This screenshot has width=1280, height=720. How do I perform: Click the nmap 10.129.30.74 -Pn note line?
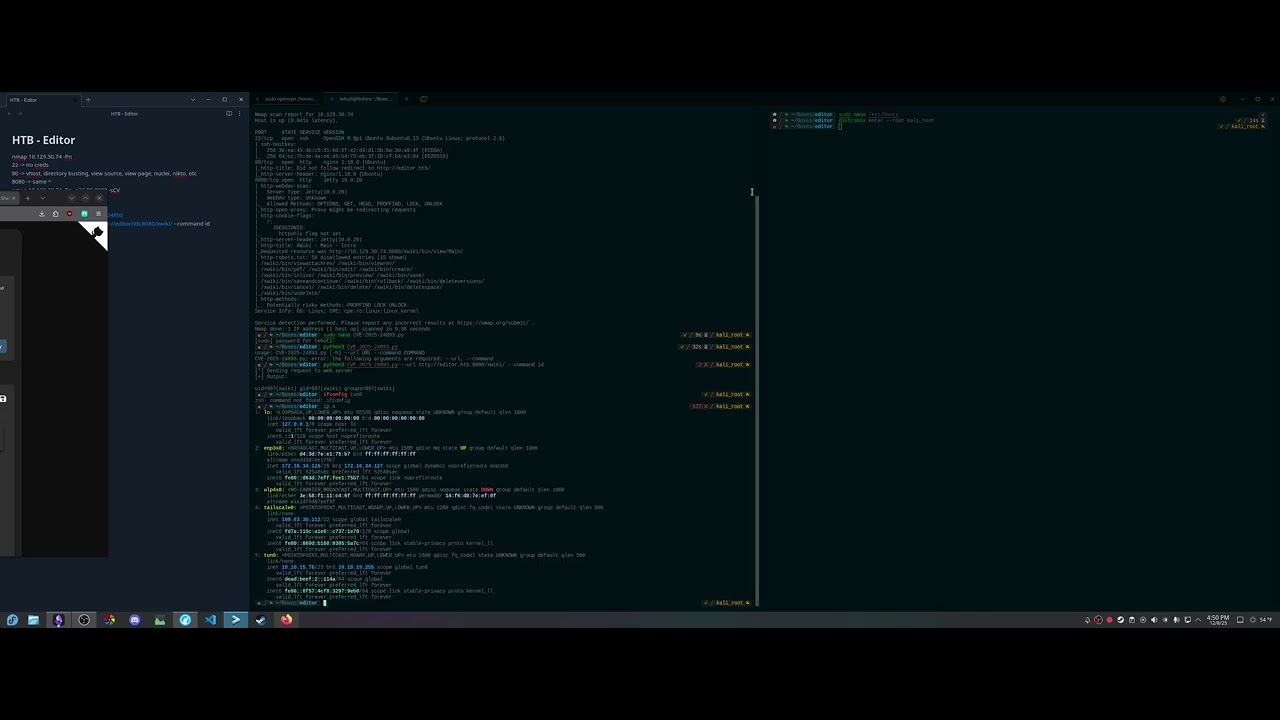(42, 157)
